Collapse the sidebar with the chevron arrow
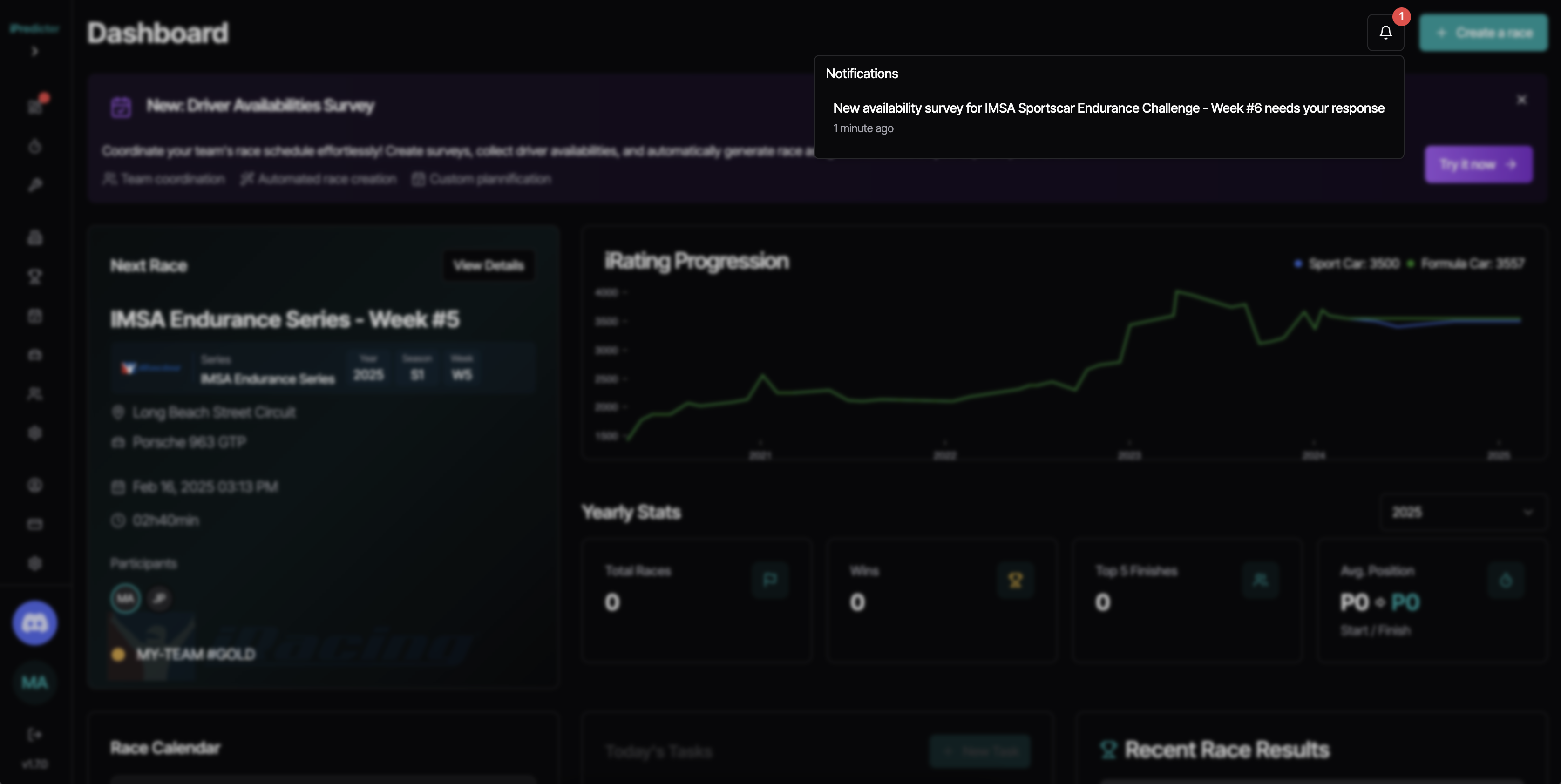The image size is (1561, 784). click(x=34, y=52)
